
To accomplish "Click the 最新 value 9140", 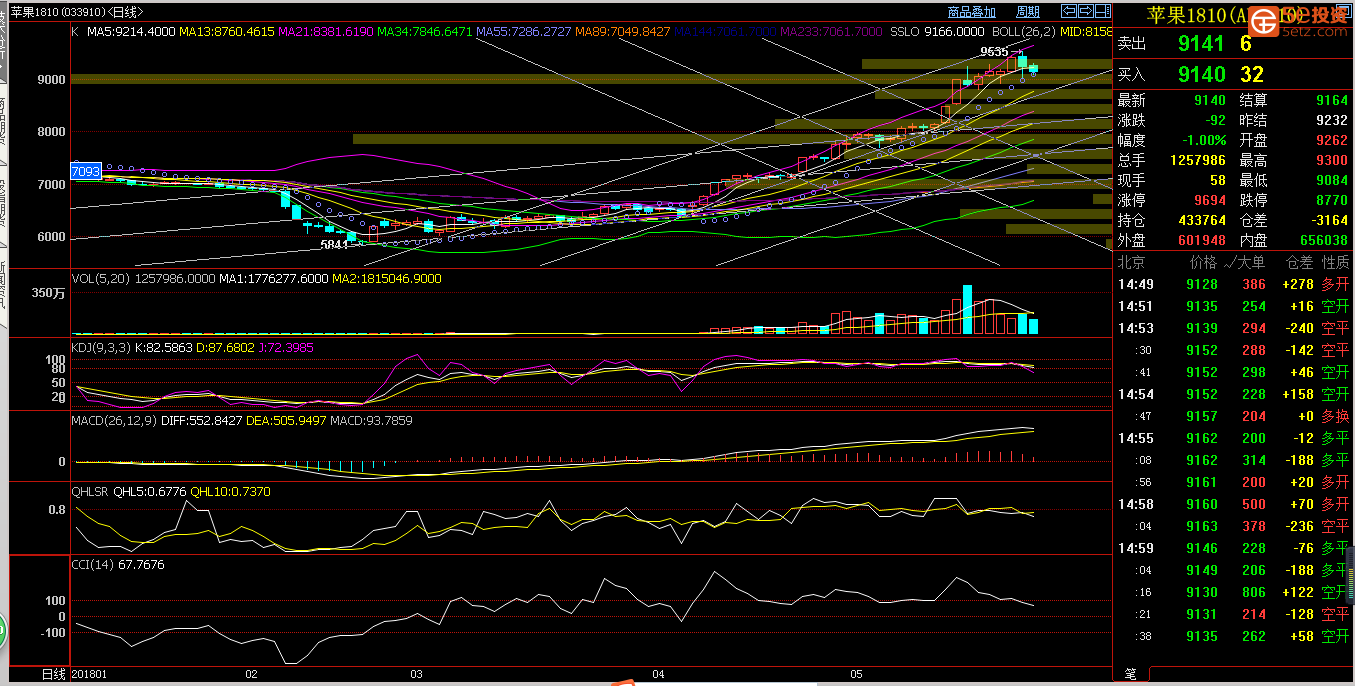I will [1210, 100].
